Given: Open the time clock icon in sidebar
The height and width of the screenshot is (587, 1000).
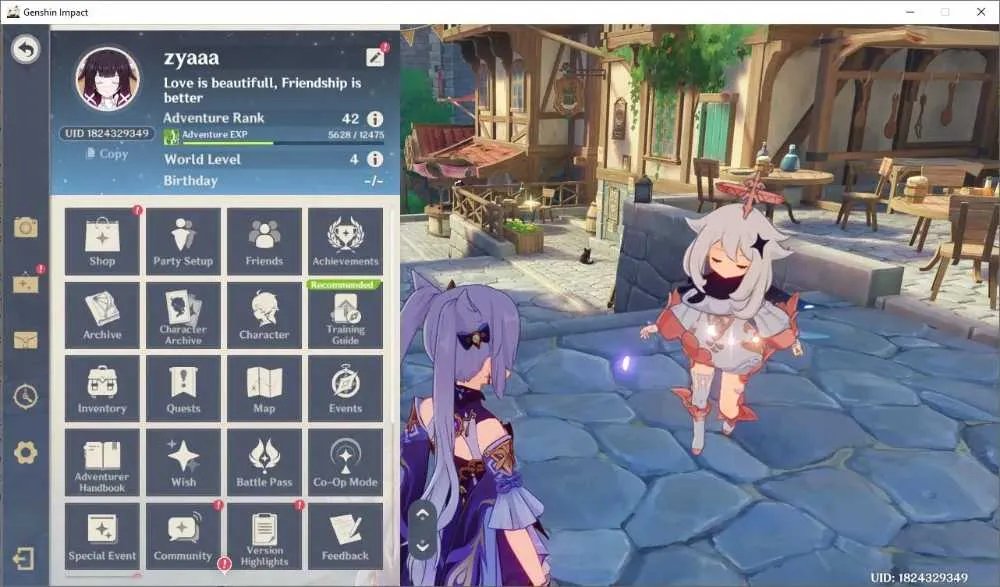Looking at the screenshot, I should (26, 397).
